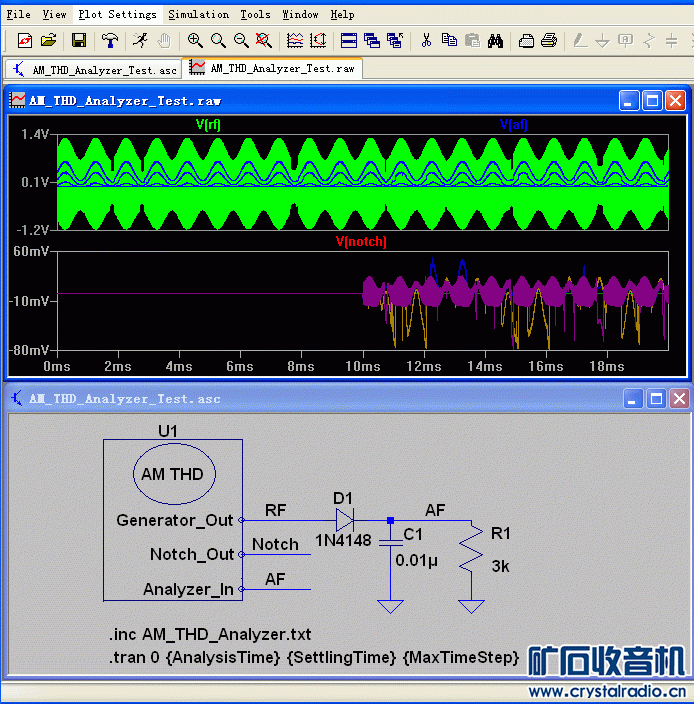This screenshot has width=694, height=704.
Task: Switch to AM_THD_Analyzer_Test.raw tab
Action: click(272, 68)
